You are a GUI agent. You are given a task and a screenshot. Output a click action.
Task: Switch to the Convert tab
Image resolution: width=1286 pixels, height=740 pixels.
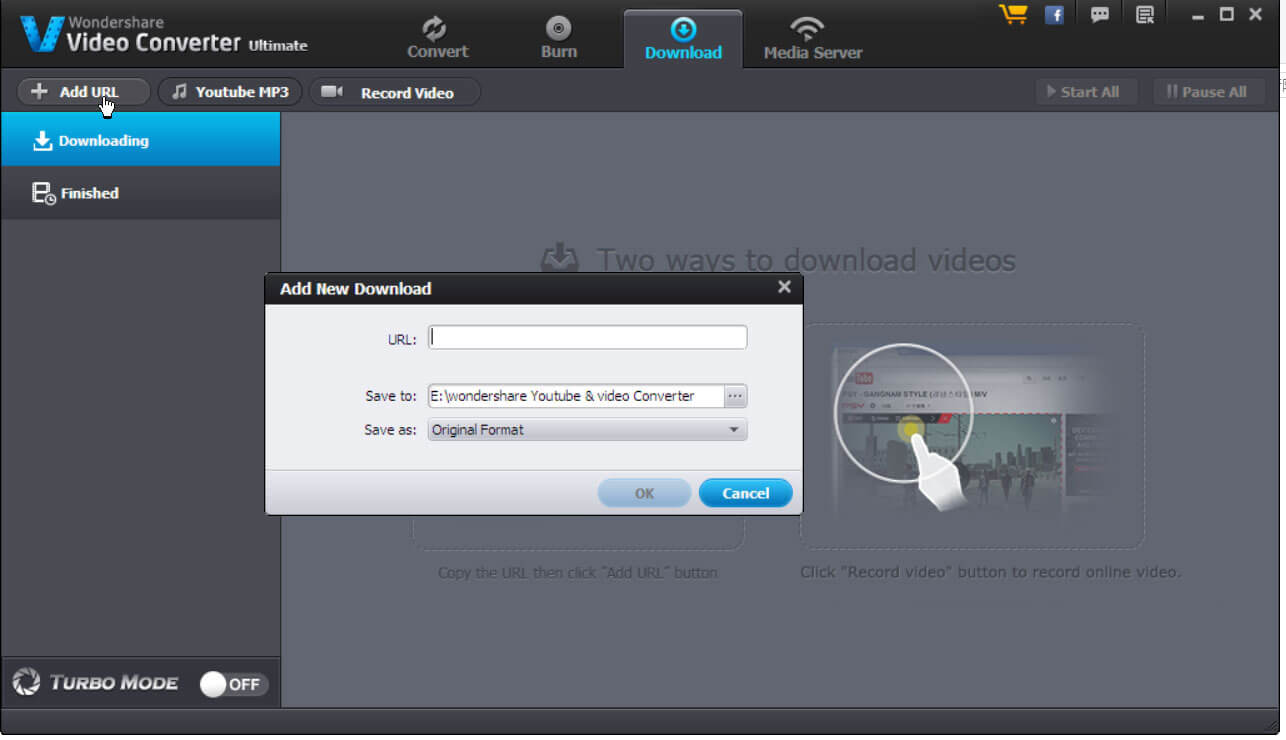[438, 38]
